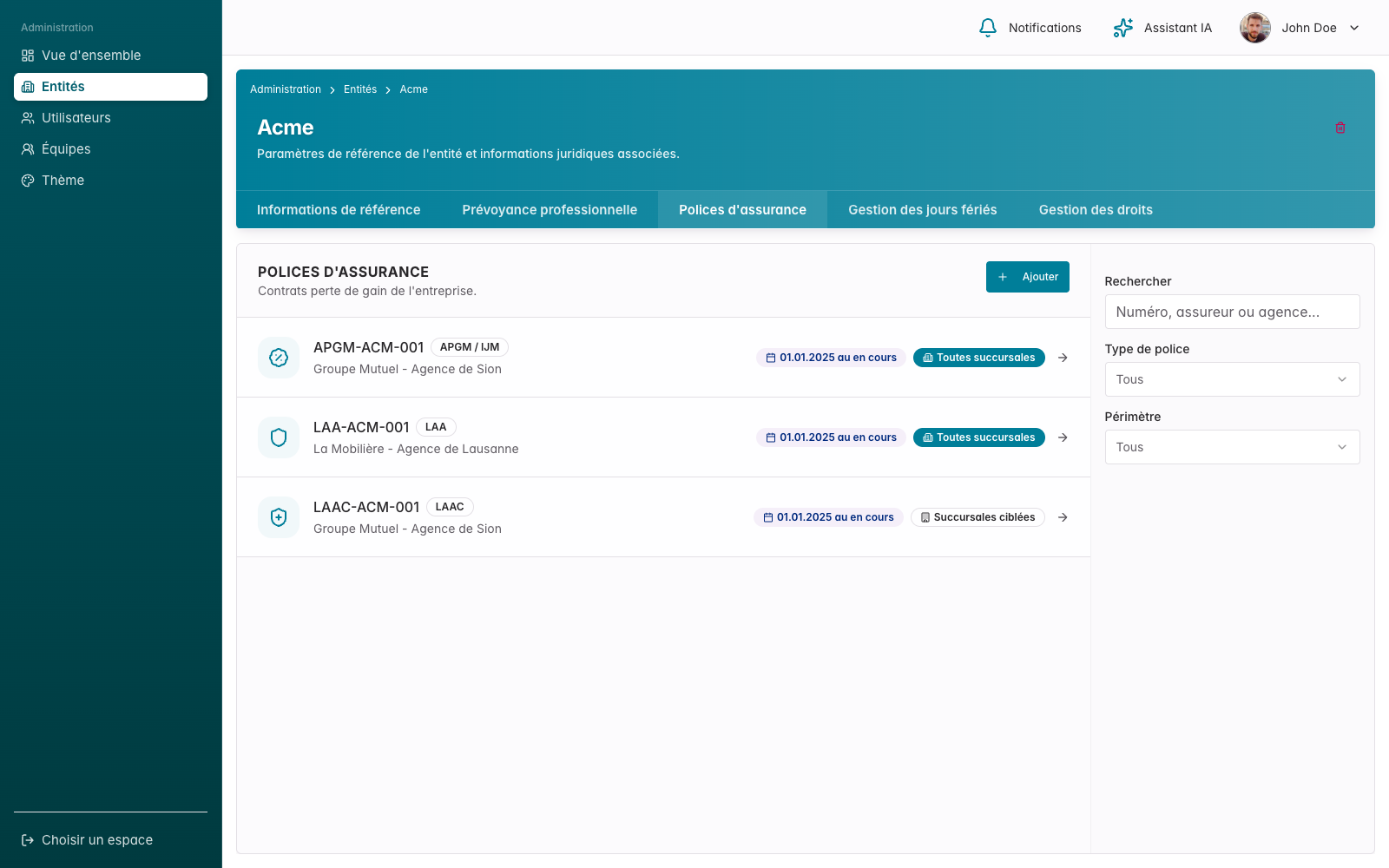This screenshot has width=1389, height=868.
Task: Click the APGM-ACM-001 policy badge icon
Action: (x=279, y=358)
